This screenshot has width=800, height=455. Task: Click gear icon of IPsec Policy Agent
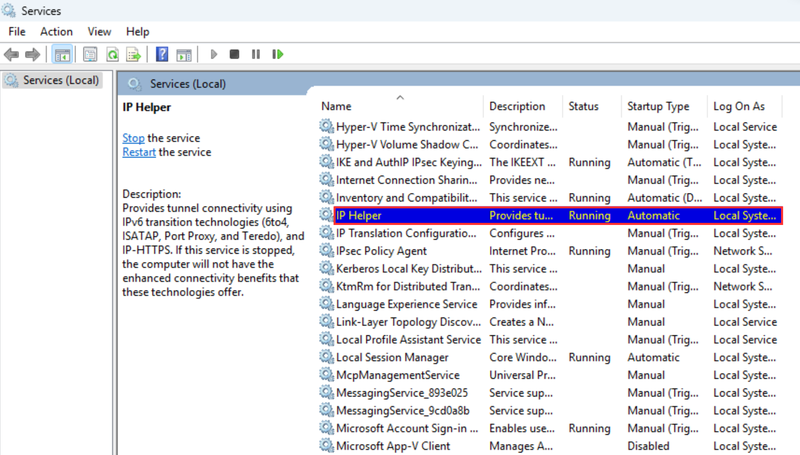[327, 250]
